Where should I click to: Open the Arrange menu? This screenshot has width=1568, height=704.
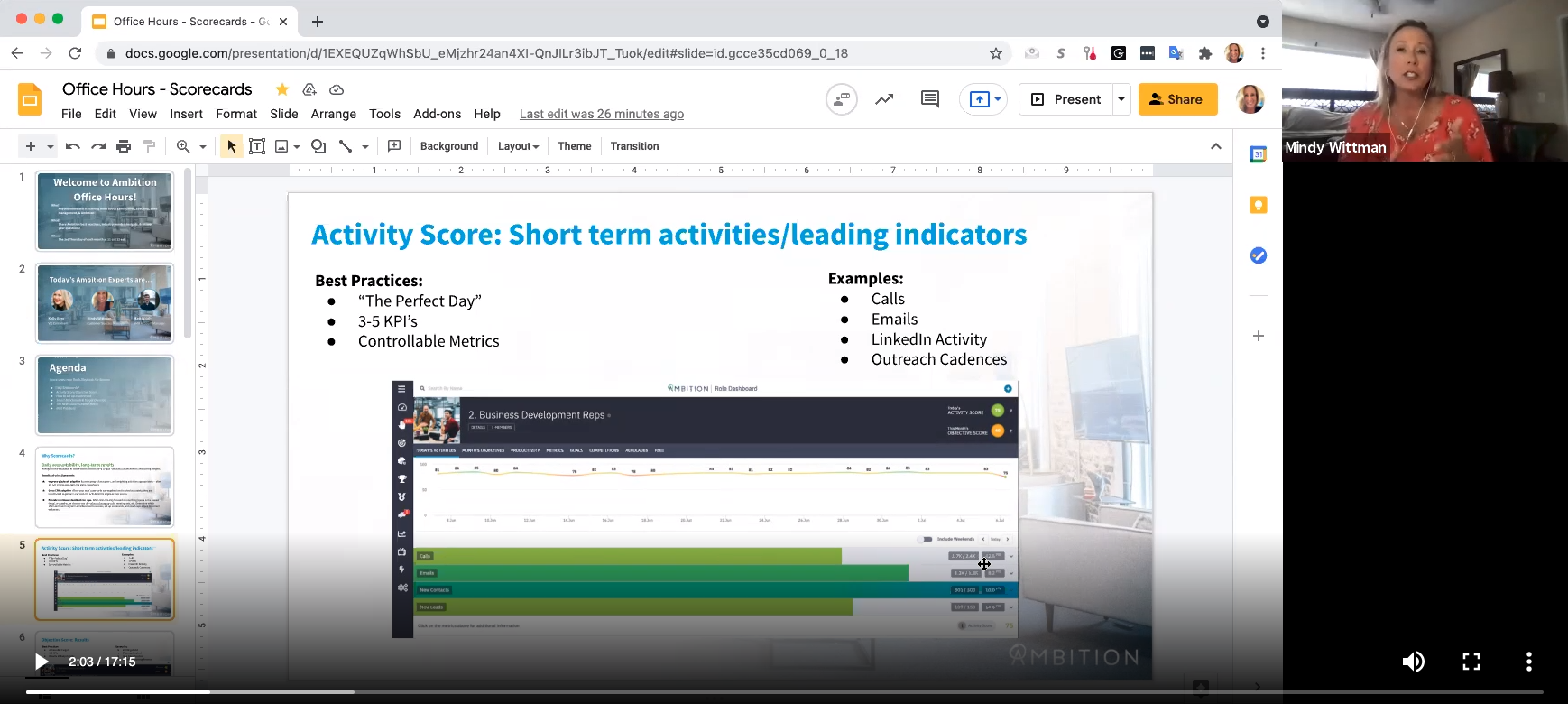click(x=334, y=114)
